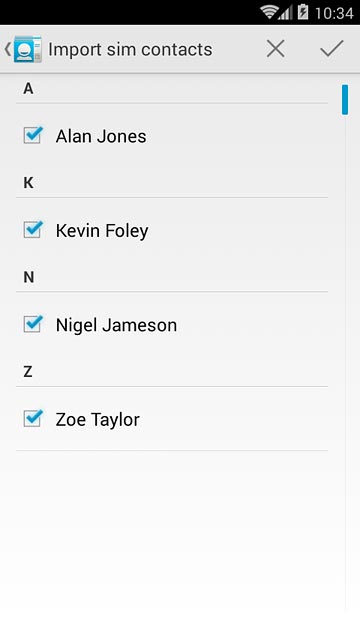Screen dimensions: 360x640
Task: Select the Kevin Foley contact name
Action: tap(102, 231)
